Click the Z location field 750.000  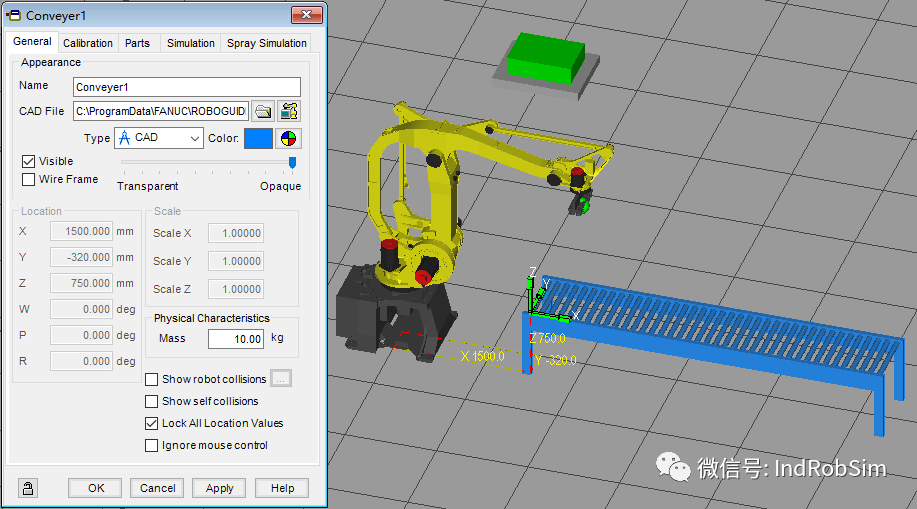pos(81,283)
